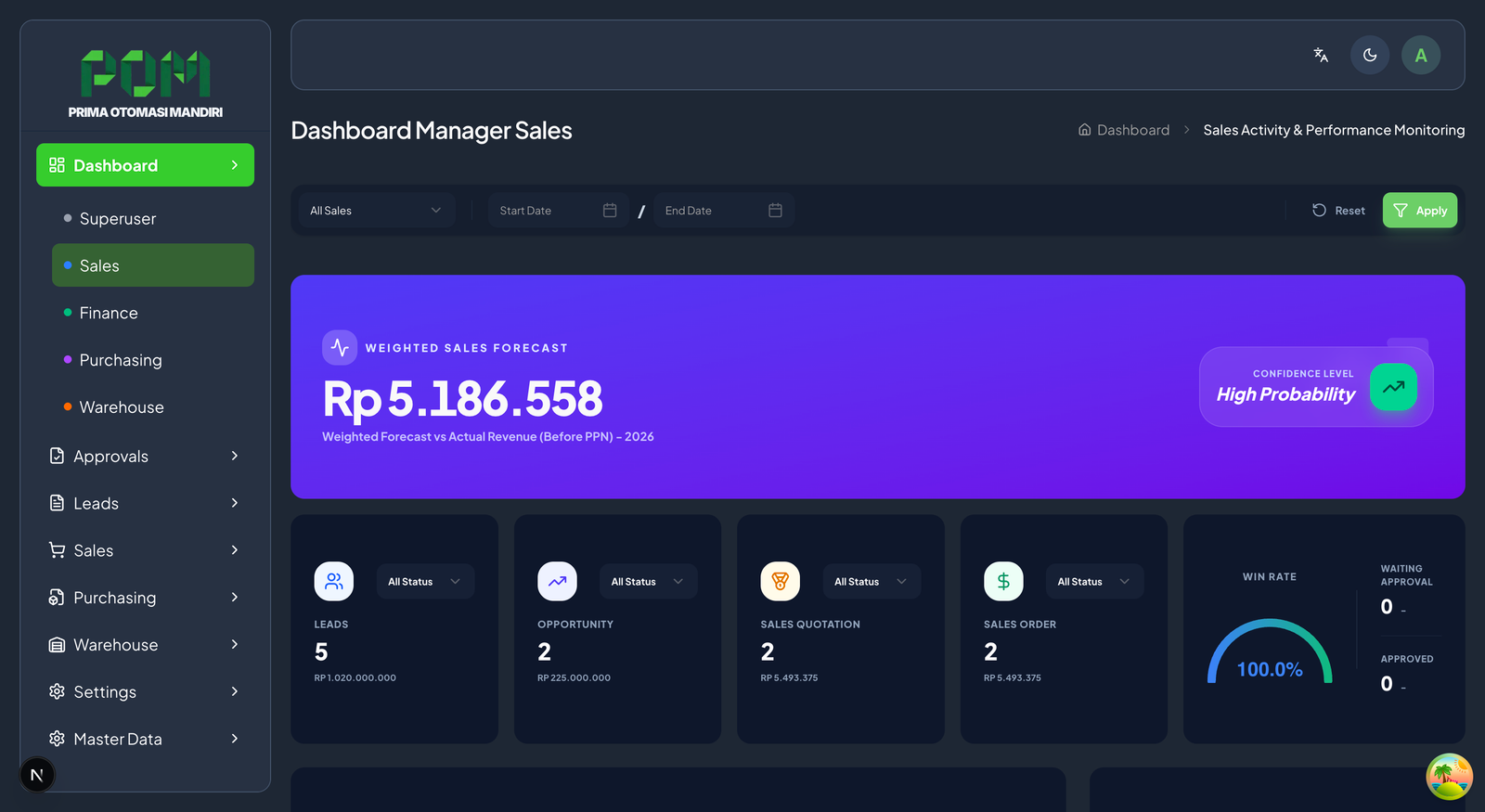Image resolution: width=1485 pixels, height=812 pixels.
Task: Click the Start Date input field
Action: 558,211
